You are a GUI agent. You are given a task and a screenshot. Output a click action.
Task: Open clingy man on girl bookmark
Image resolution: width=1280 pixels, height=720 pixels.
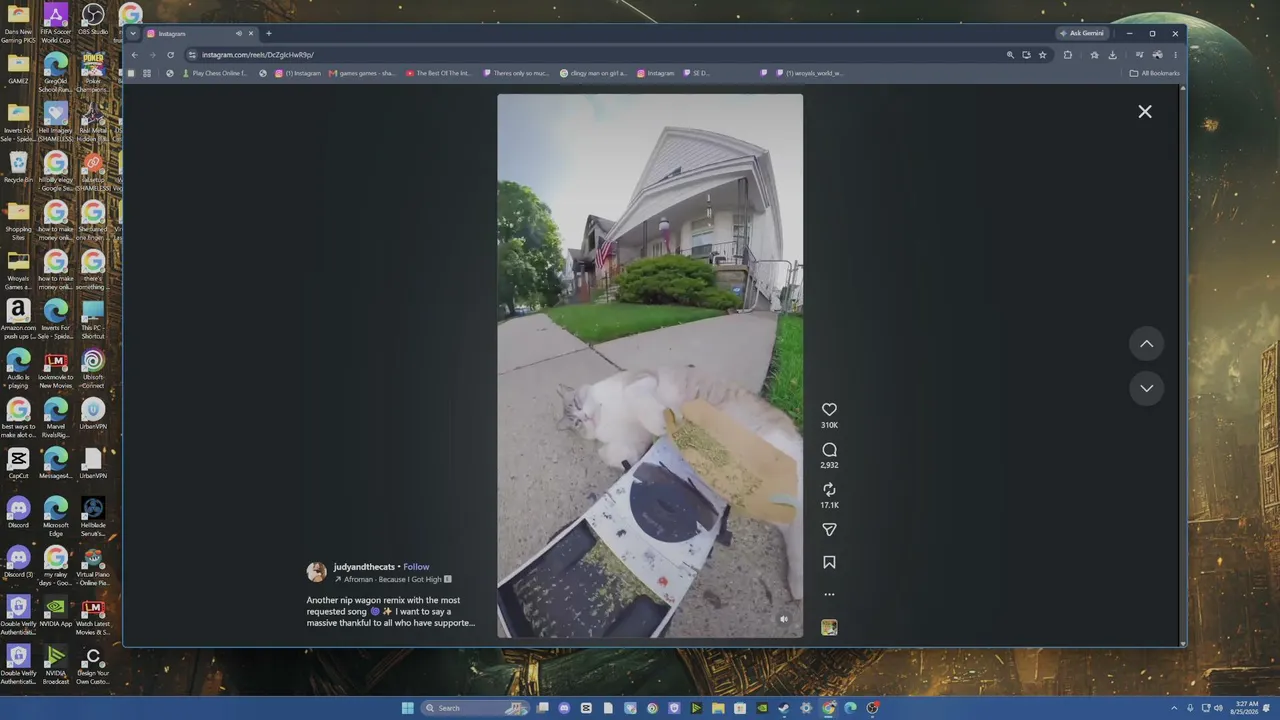click(x=594, y=73)
